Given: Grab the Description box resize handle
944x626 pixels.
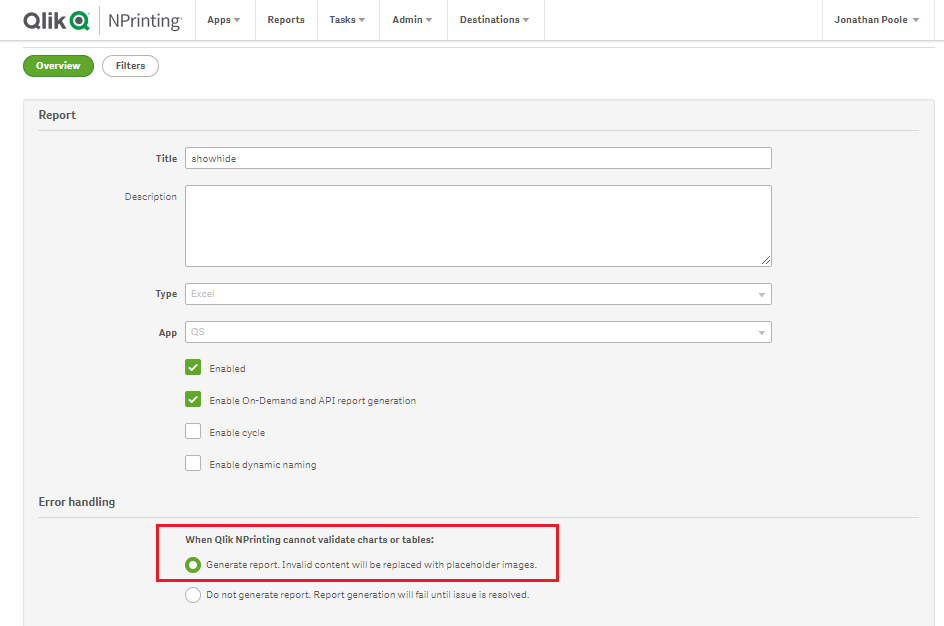Looking at the screenshot, I should pyautogui.click(x=765, y=260).
